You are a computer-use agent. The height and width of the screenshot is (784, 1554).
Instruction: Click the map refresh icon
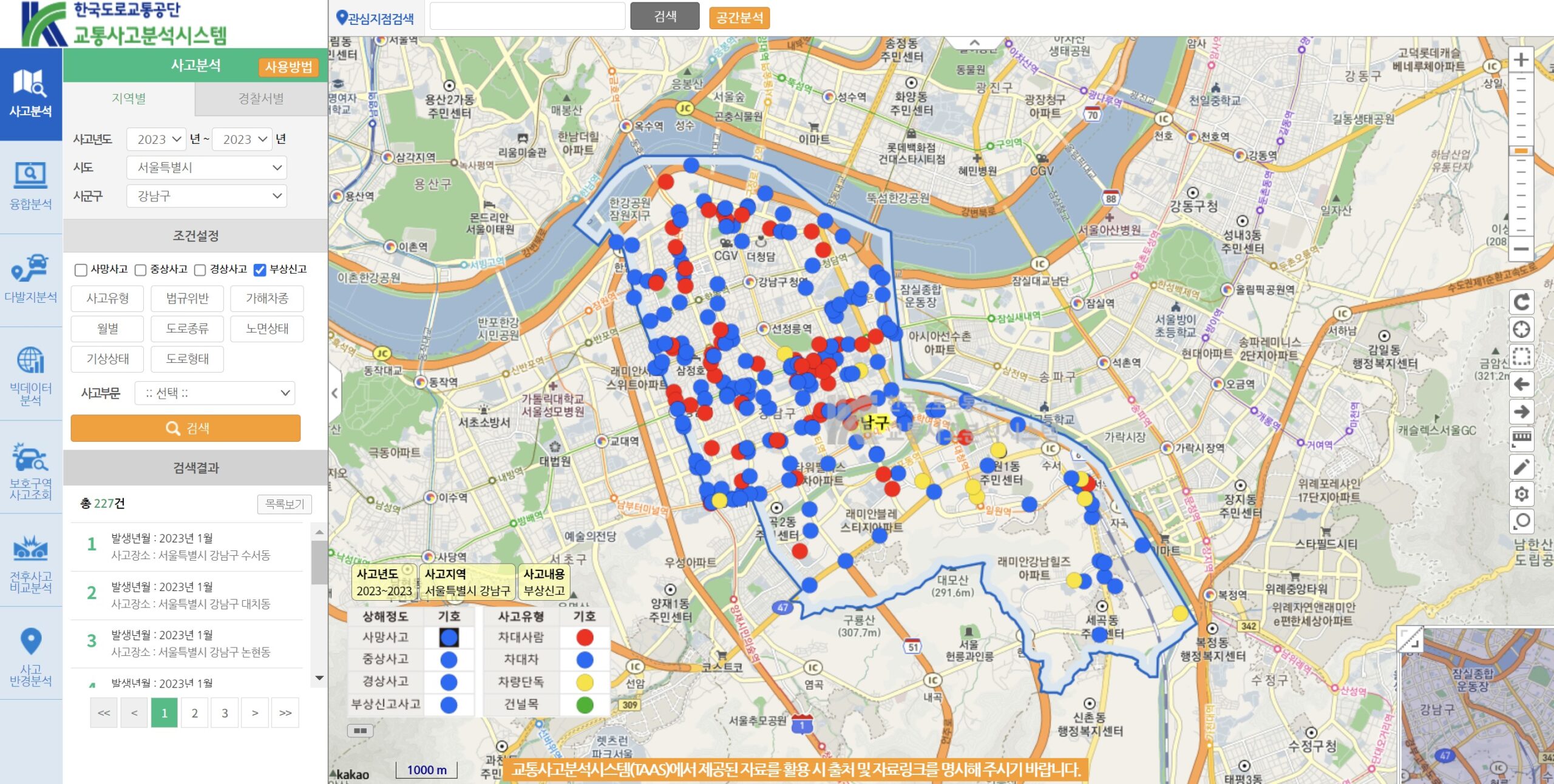[1521, 302]
